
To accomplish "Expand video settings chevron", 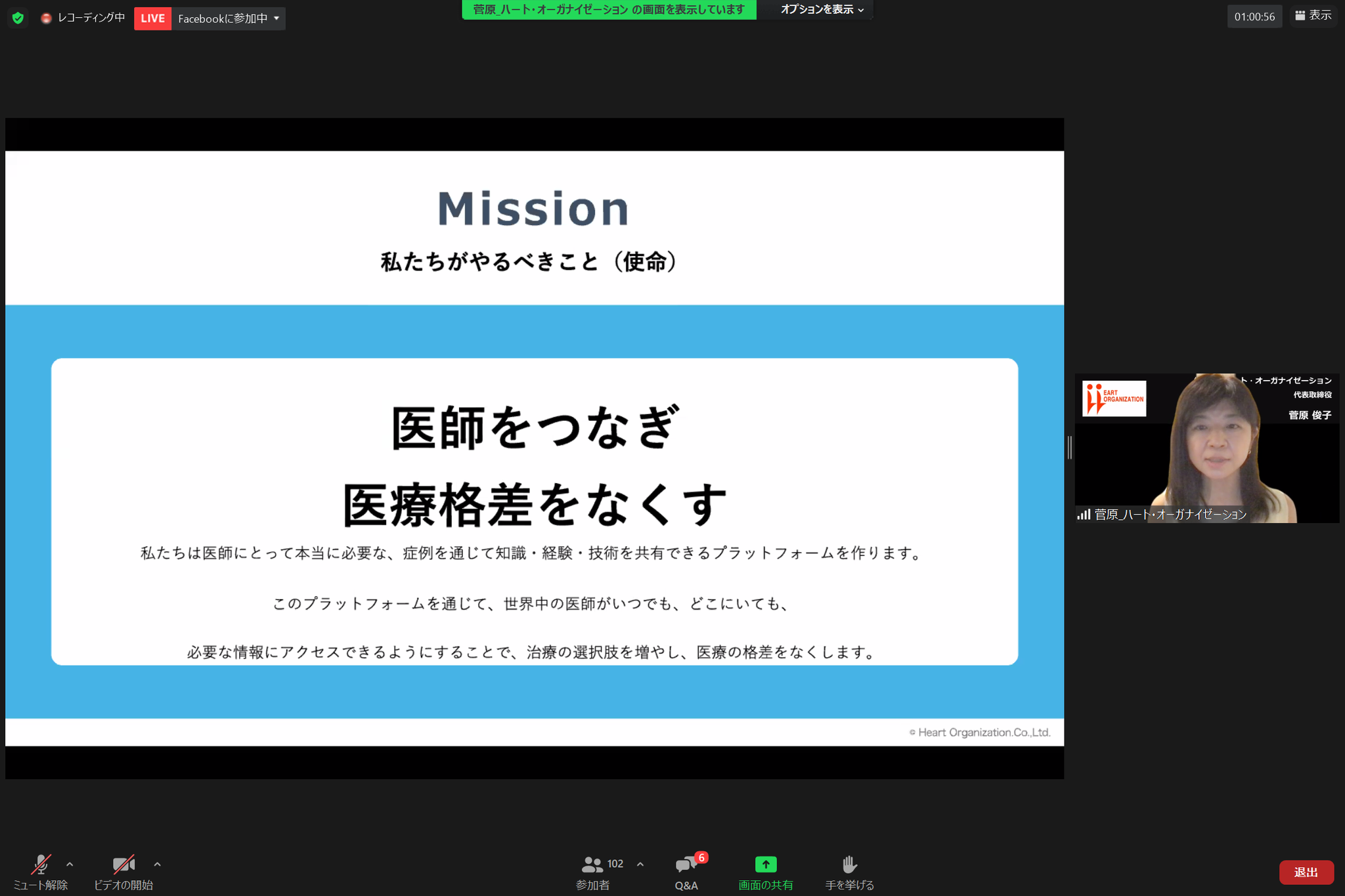I will click(156, 864).
